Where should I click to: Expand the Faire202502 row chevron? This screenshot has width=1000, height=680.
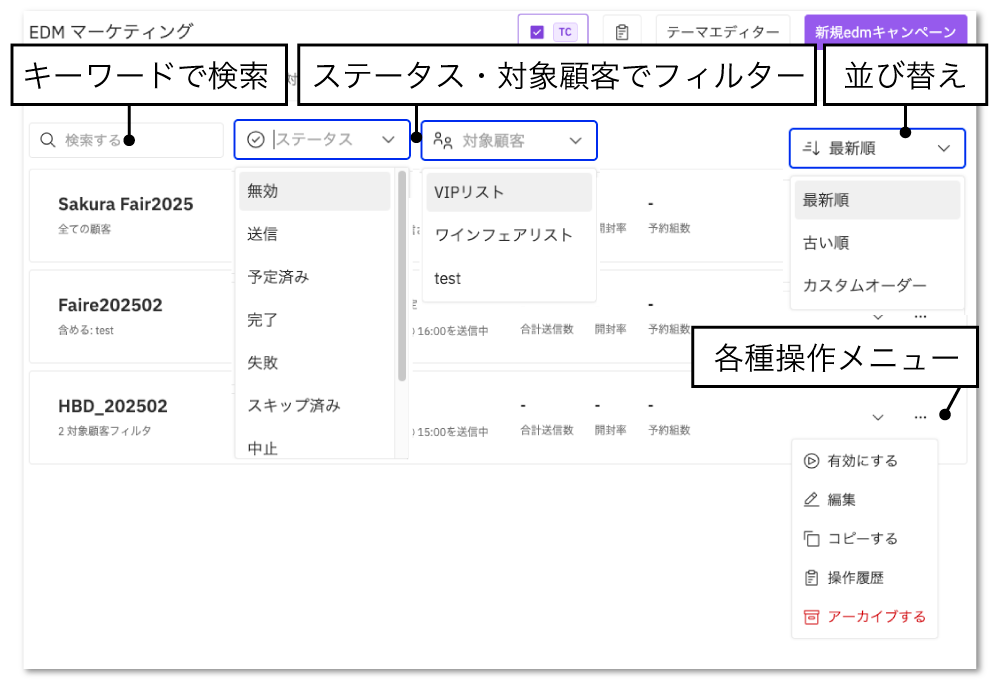(x=878, y=316)
